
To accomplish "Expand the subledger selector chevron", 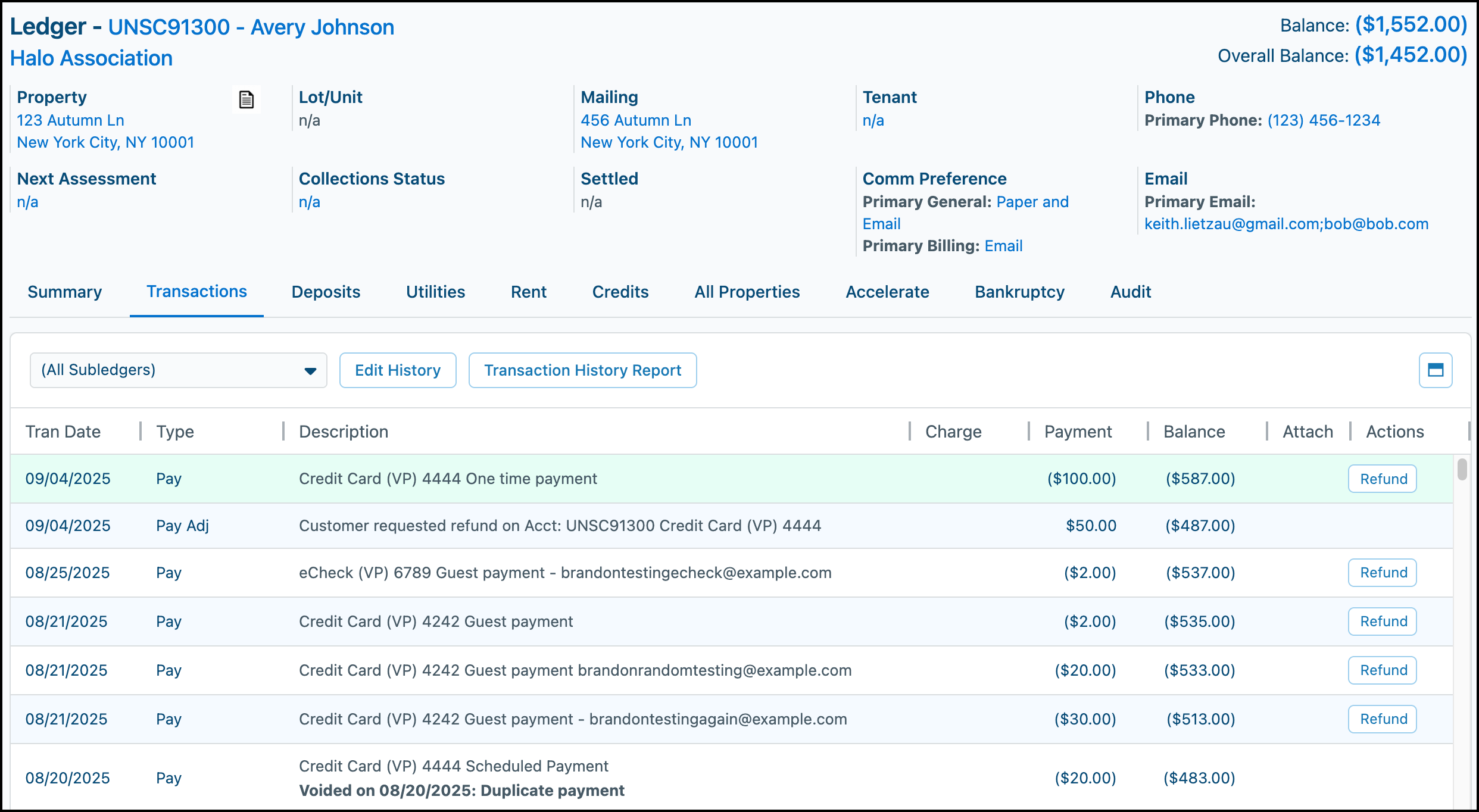I will tap(311, 370).
